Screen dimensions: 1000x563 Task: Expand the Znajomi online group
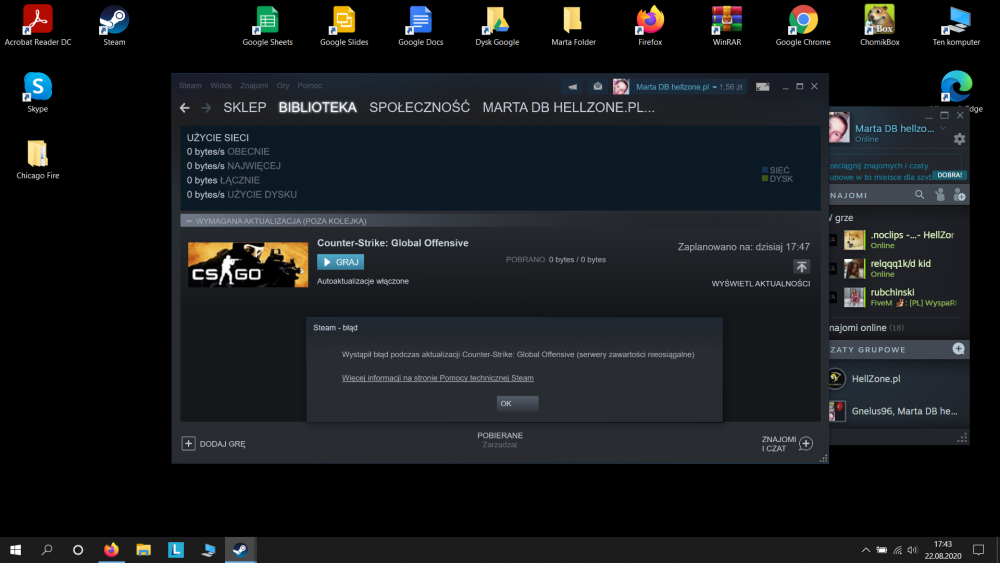point(866,328)
